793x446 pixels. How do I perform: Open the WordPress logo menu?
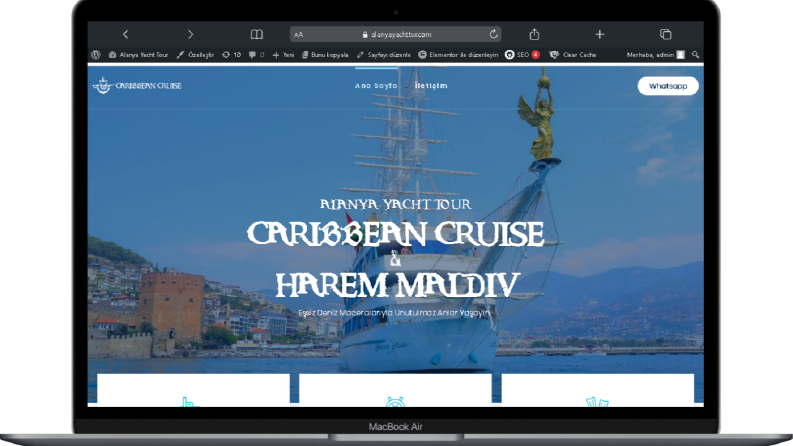coord(96,55)
